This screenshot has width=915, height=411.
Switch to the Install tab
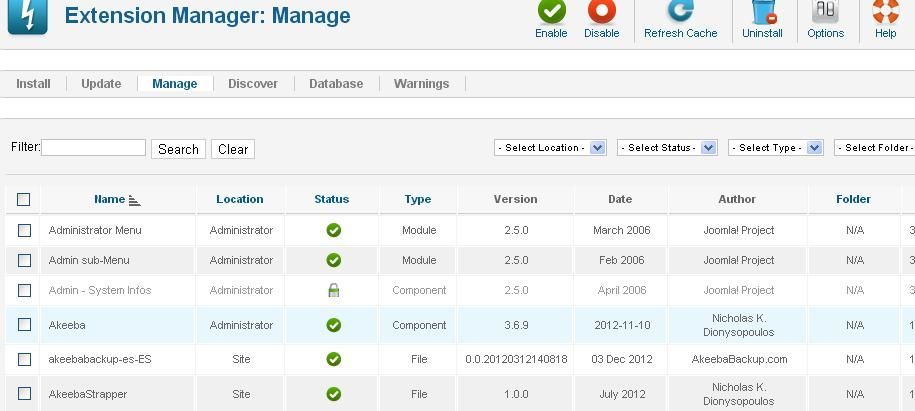[33, 83]
